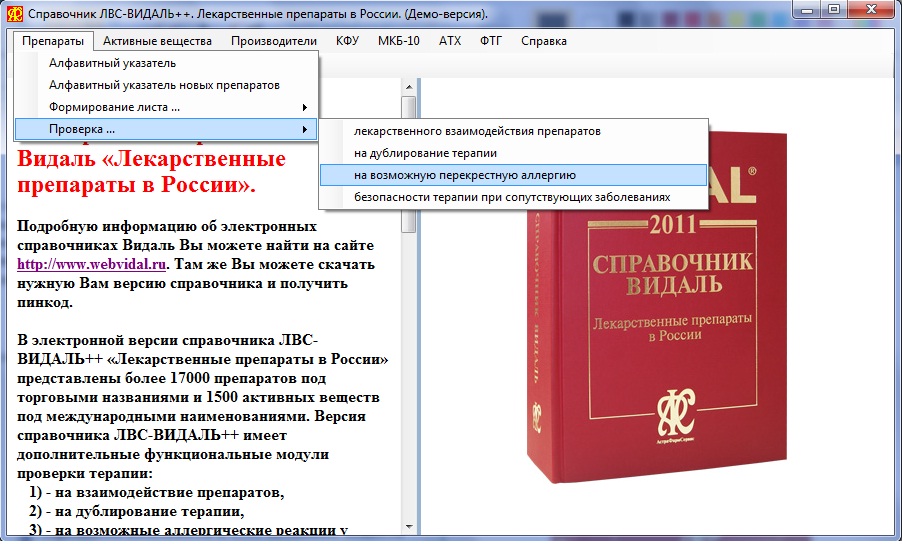Open the Производители menu
The width and height of the screenshot is (902, 544).
pos(274,41)
